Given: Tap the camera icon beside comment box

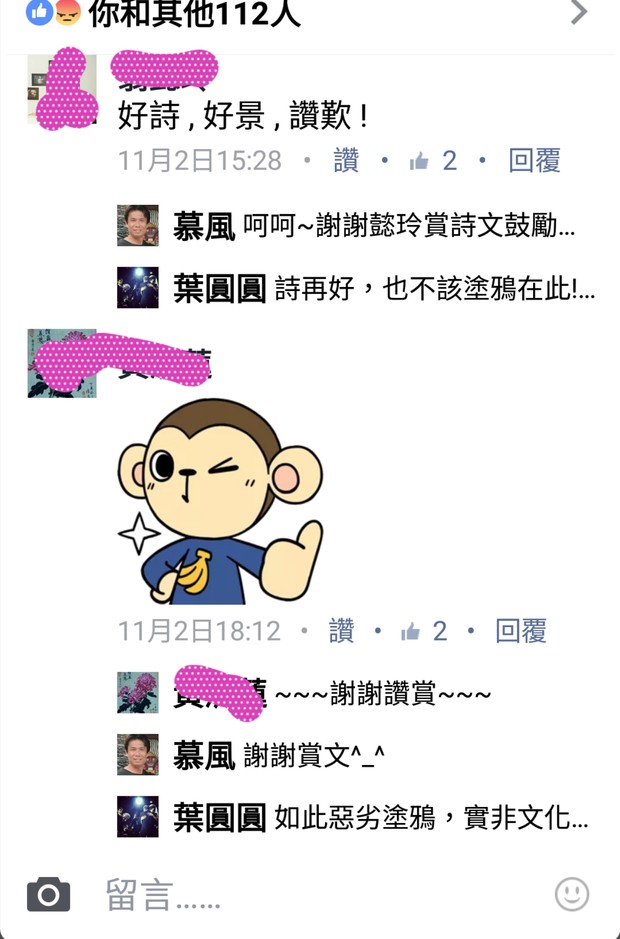Looking at the screenshot, I should 49,895.
